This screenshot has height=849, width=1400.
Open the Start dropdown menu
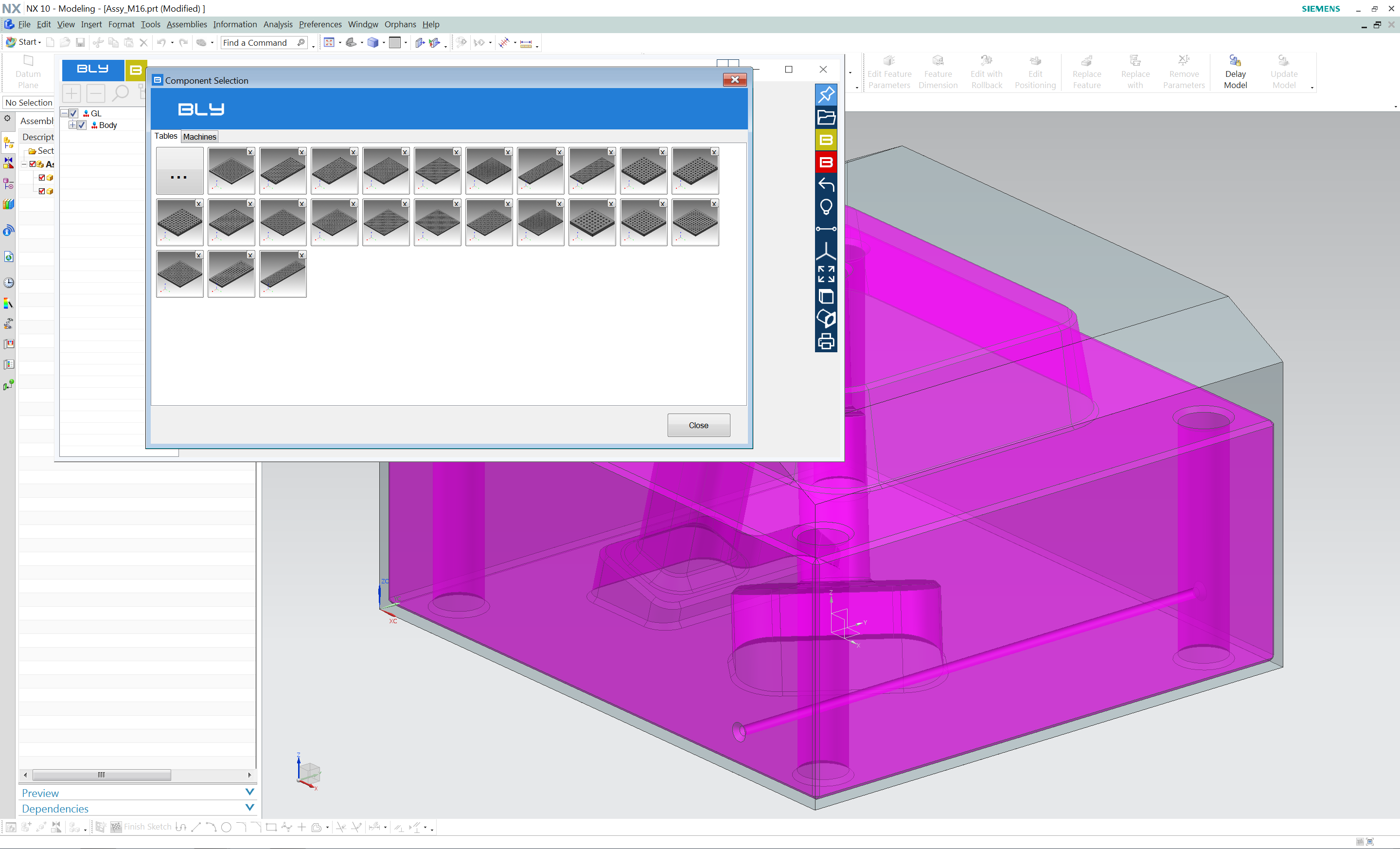24,42
